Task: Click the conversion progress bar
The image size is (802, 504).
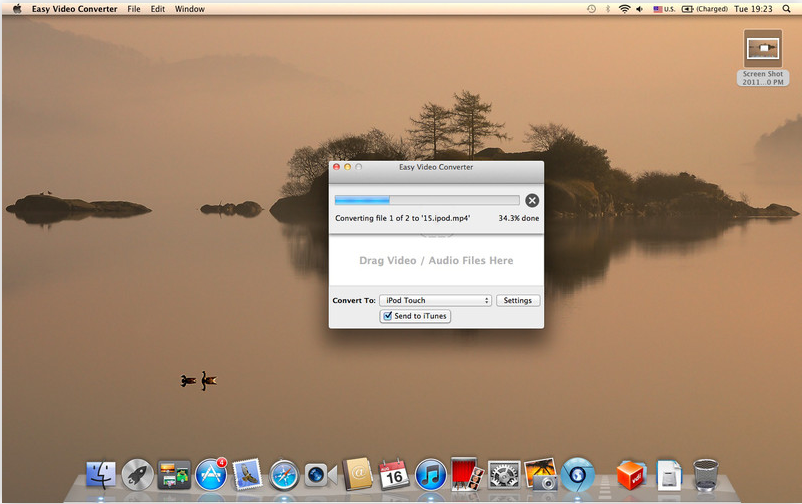Action: [427, 200]
